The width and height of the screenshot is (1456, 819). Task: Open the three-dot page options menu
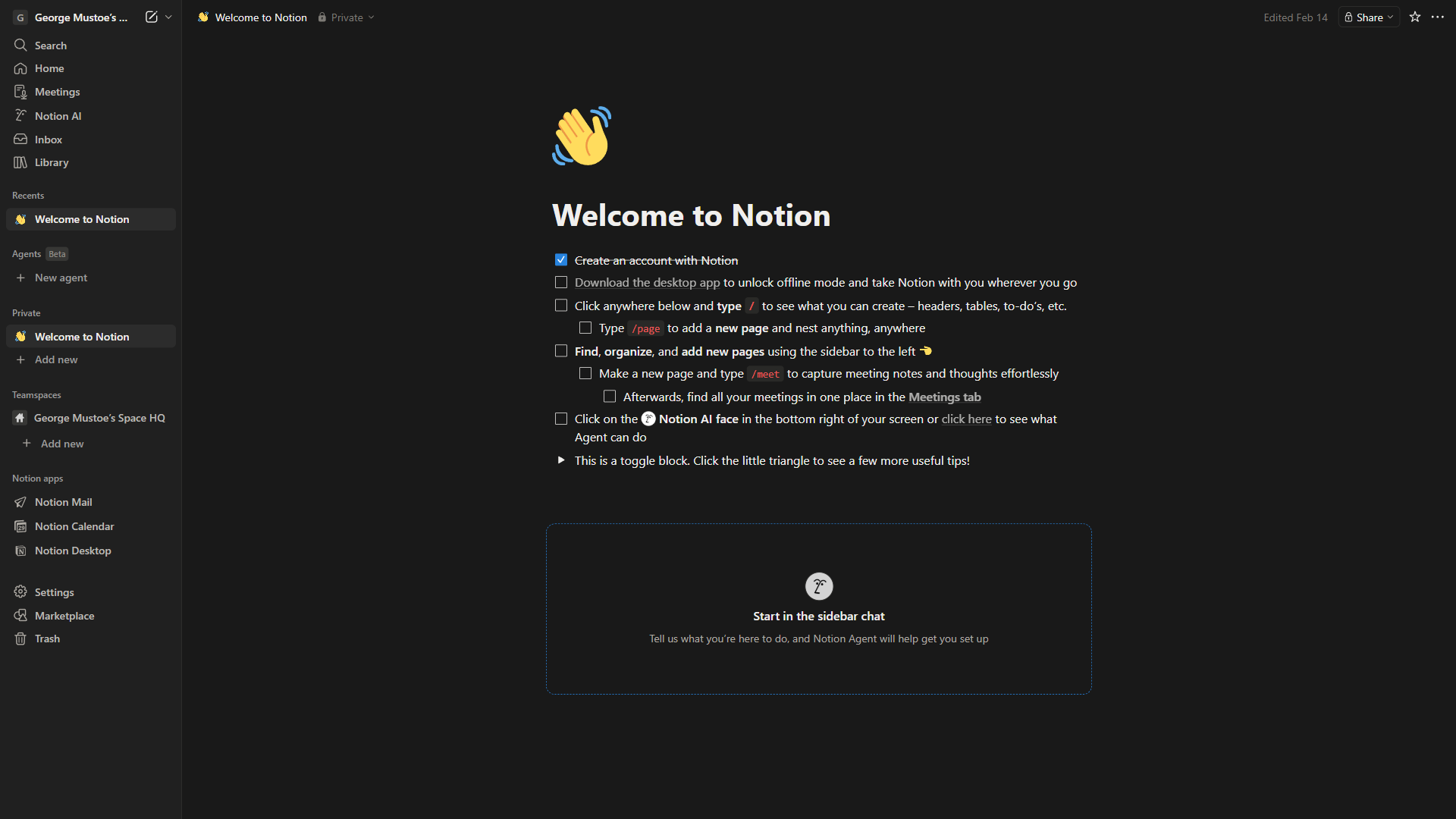(x=1438, y=17)
